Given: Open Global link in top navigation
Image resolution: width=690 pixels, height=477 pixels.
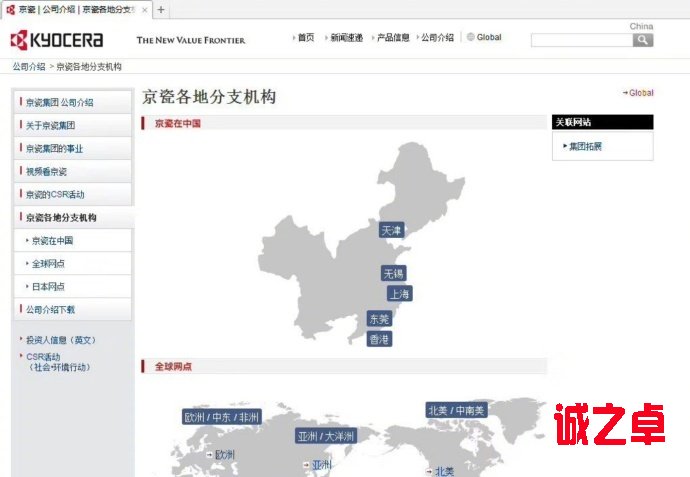Looking at the screenshot, I should point(489,37).
